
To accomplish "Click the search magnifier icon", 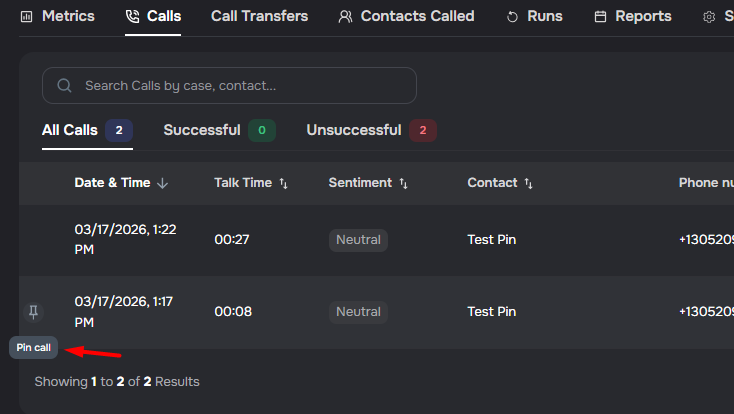I will [65, 86].
